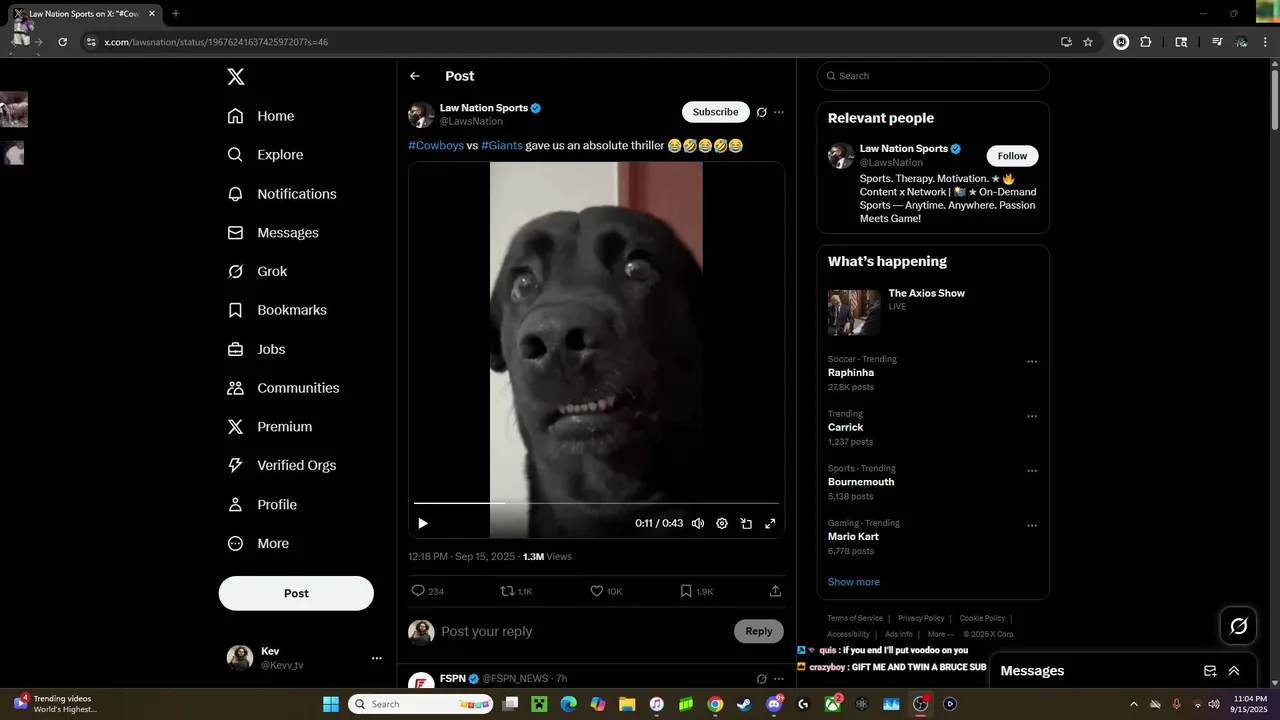
Task: Toggle video fullscreen
Action: click(771, 523)
